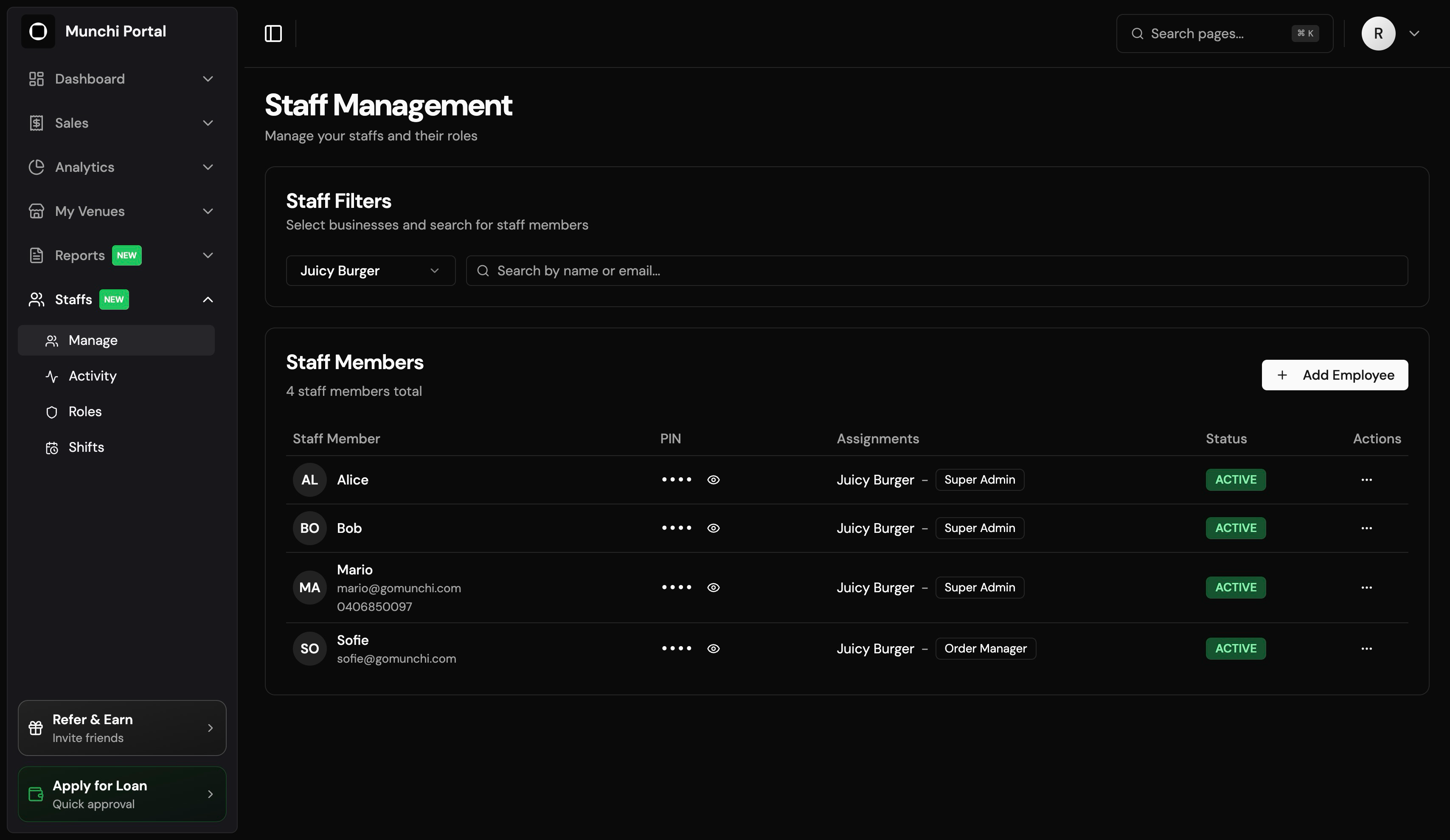Expand the Dashboard menu chevron

click(x=208, y=79)
